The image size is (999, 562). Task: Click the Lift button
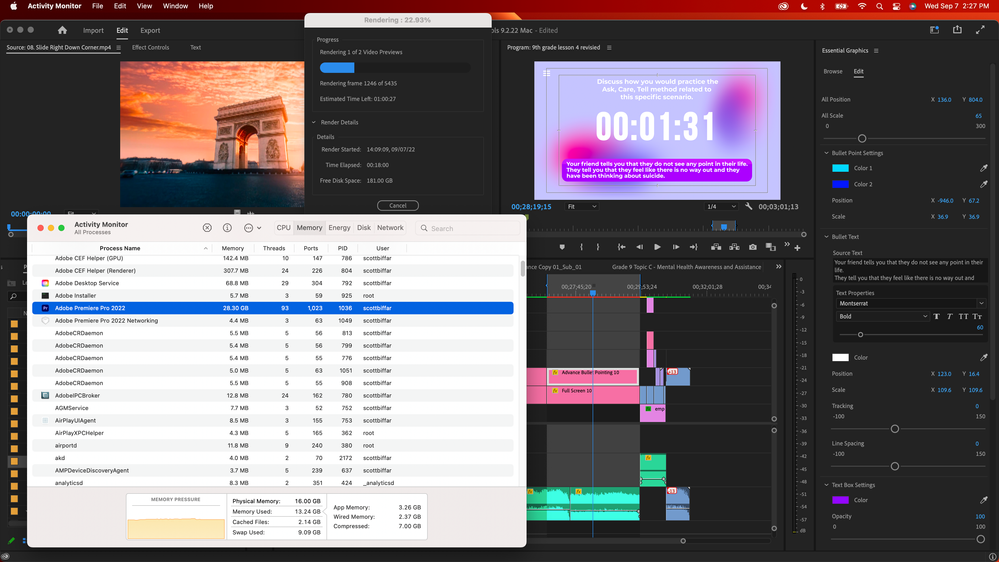click(x=716, y=247)
